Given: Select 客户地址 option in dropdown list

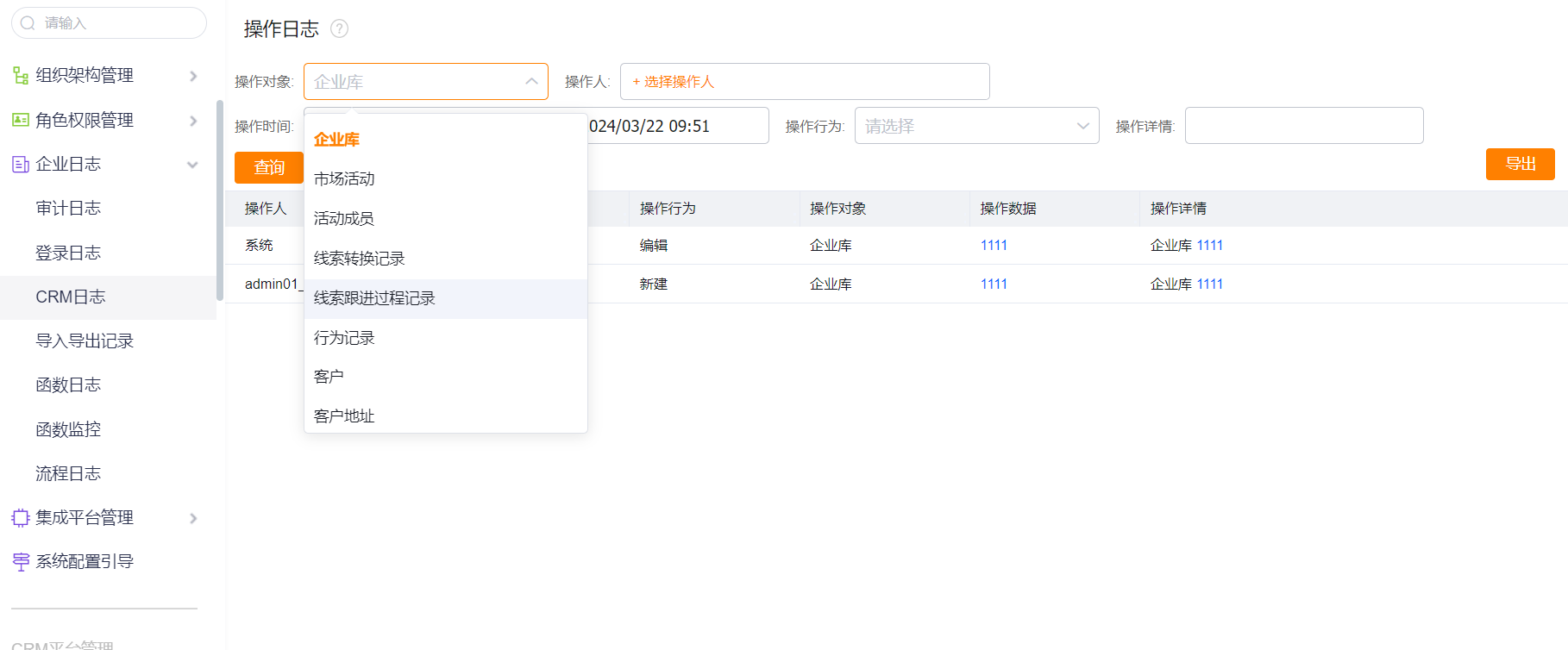Looking at the screenshot, I should click(x=446, y=416).
